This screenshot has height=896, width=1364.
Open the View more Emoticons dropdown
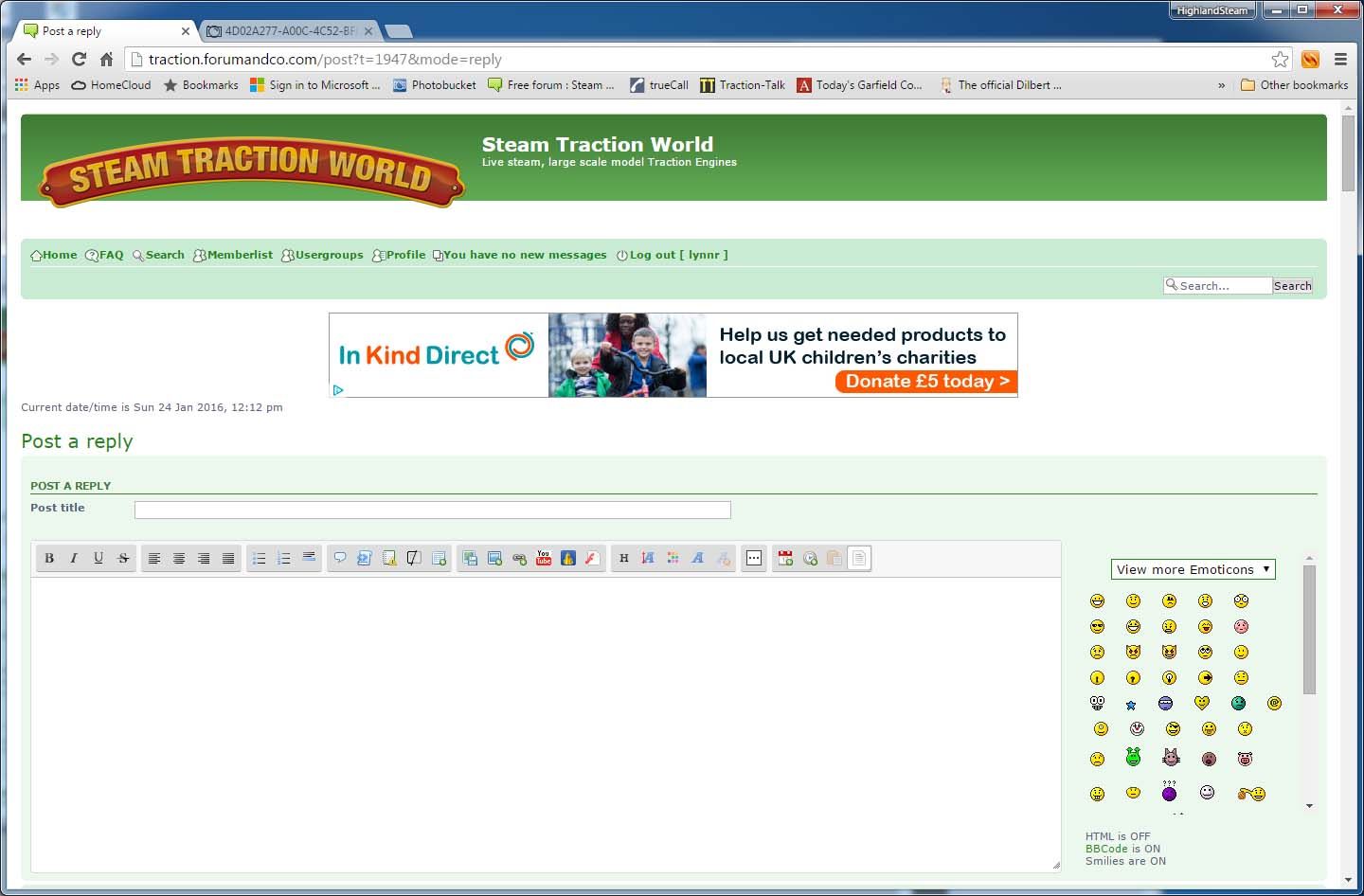(x=1193, y=569)
